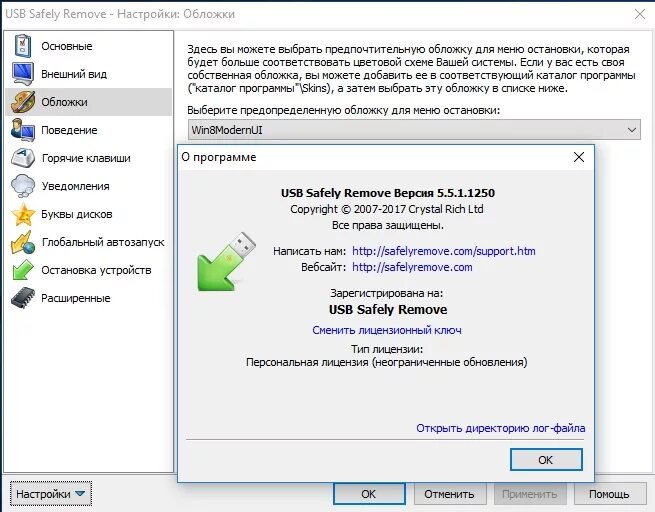
Task: Click OK in the settings window
Action: pos(369,494)
